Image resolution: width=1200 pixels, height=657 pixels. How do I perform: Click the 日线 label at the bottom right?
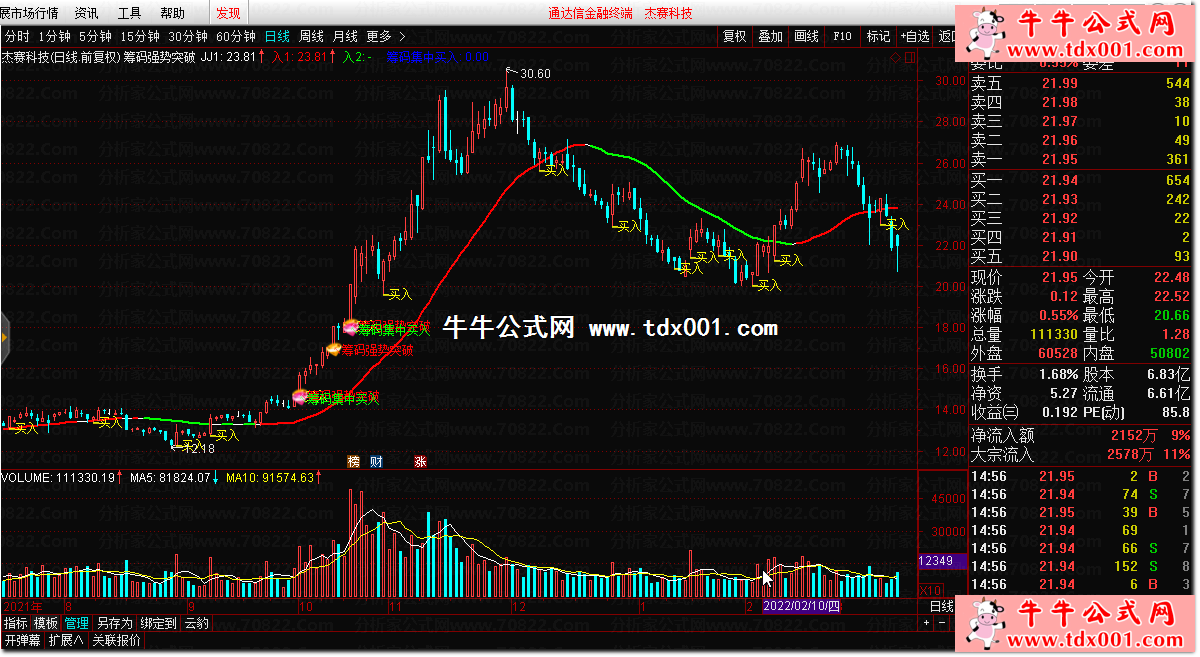coord(941,606)
